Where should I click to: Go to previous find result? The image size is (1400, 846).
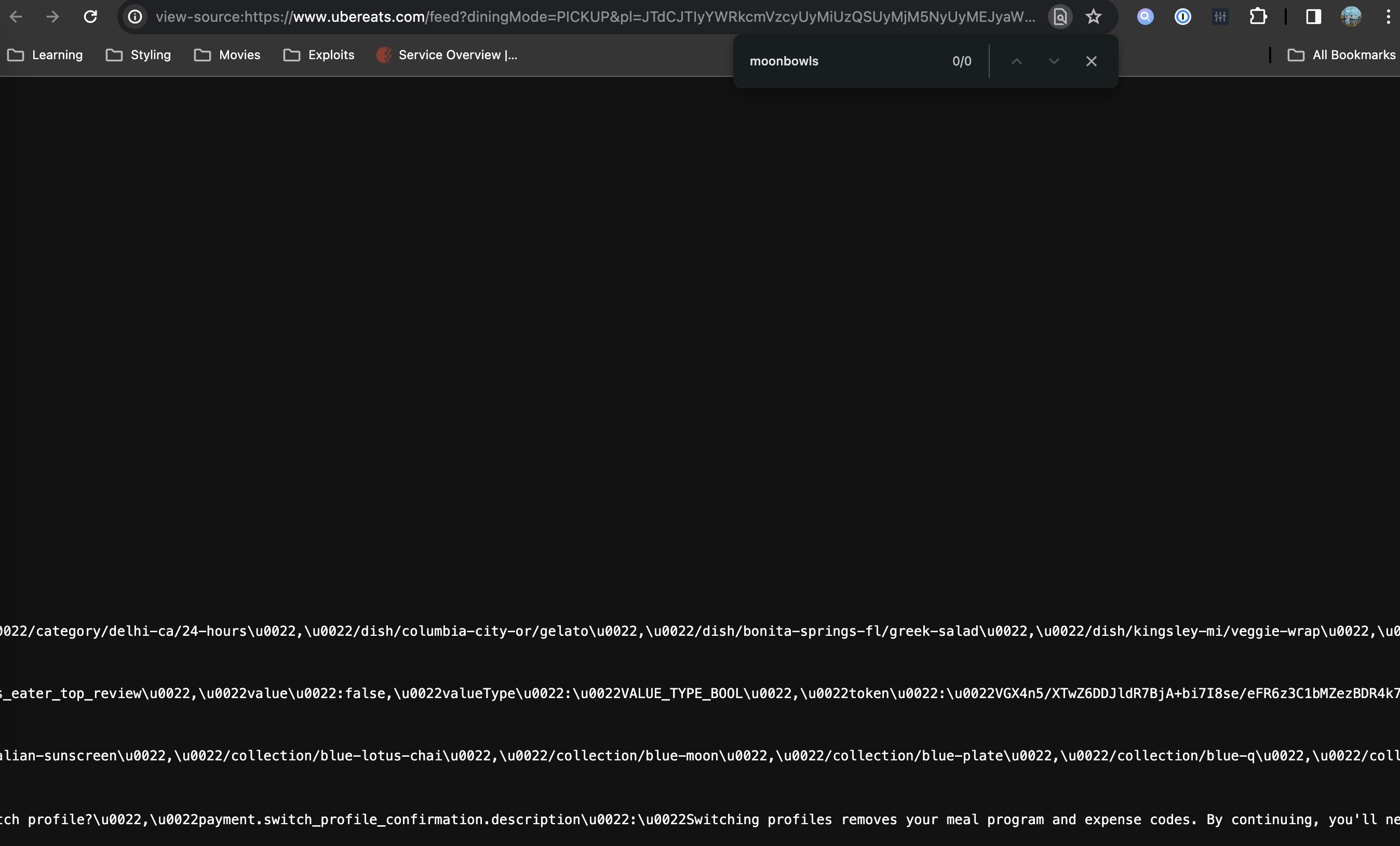pyautogui.click(x=1016, y=61)
